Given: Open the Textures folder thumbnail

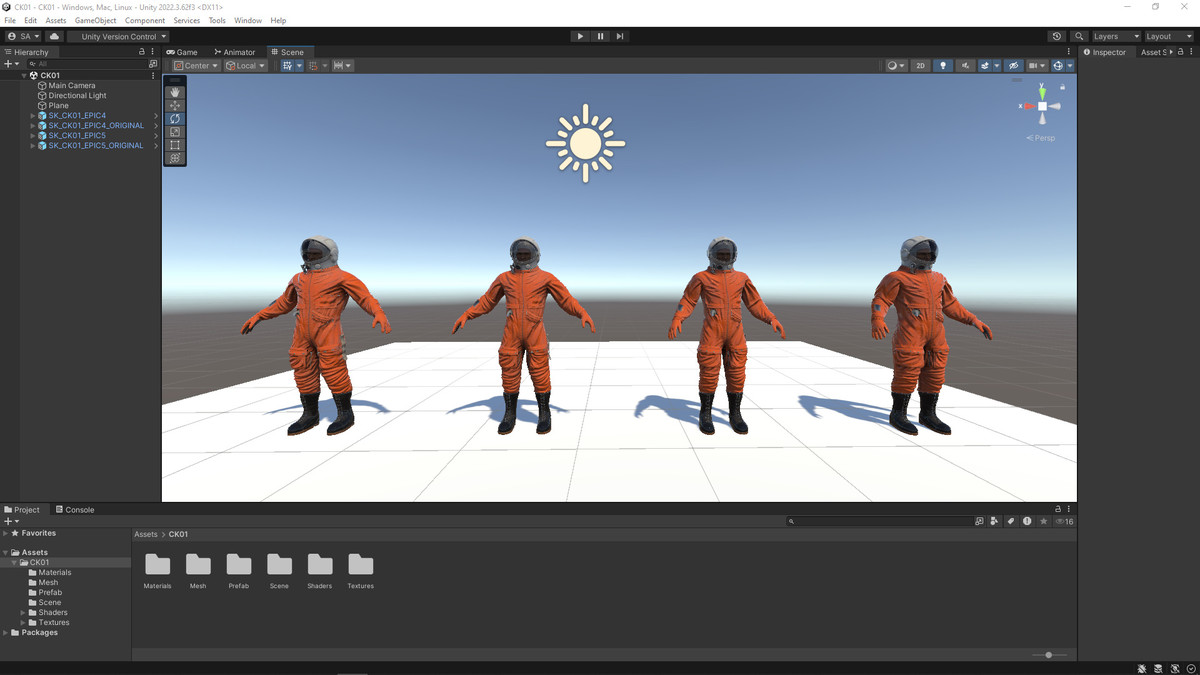Looking at the screenshot, I should pos(360,565).
